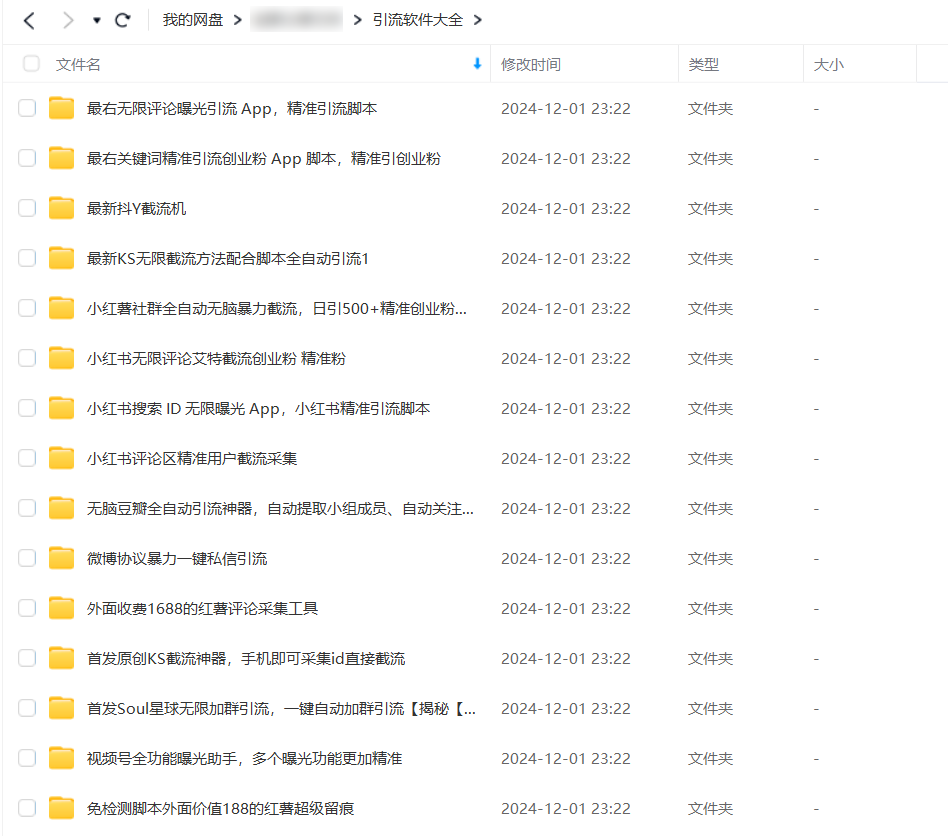Image resolution: width=948 pixels, height=836 pixels.
Task: Select folder name 外面收费1688的红薯评论采集工具
Action: point(202,609)
